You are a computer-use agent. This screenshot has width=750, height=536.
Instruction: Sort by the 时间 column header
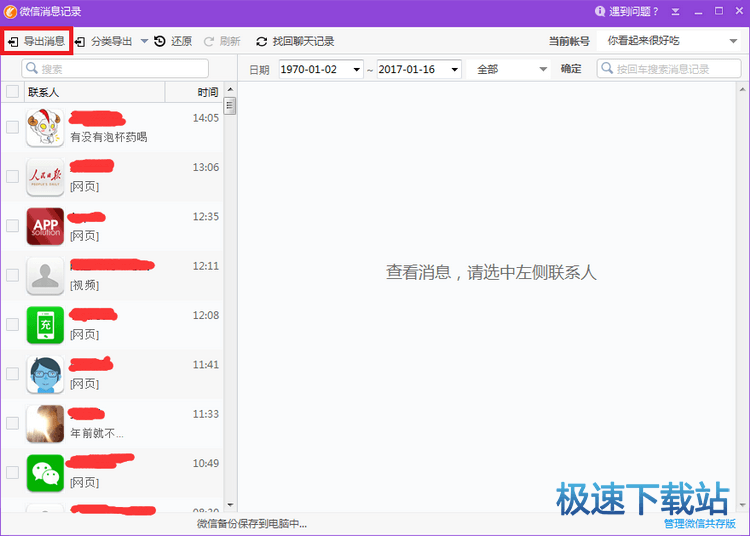coord(207,92)
